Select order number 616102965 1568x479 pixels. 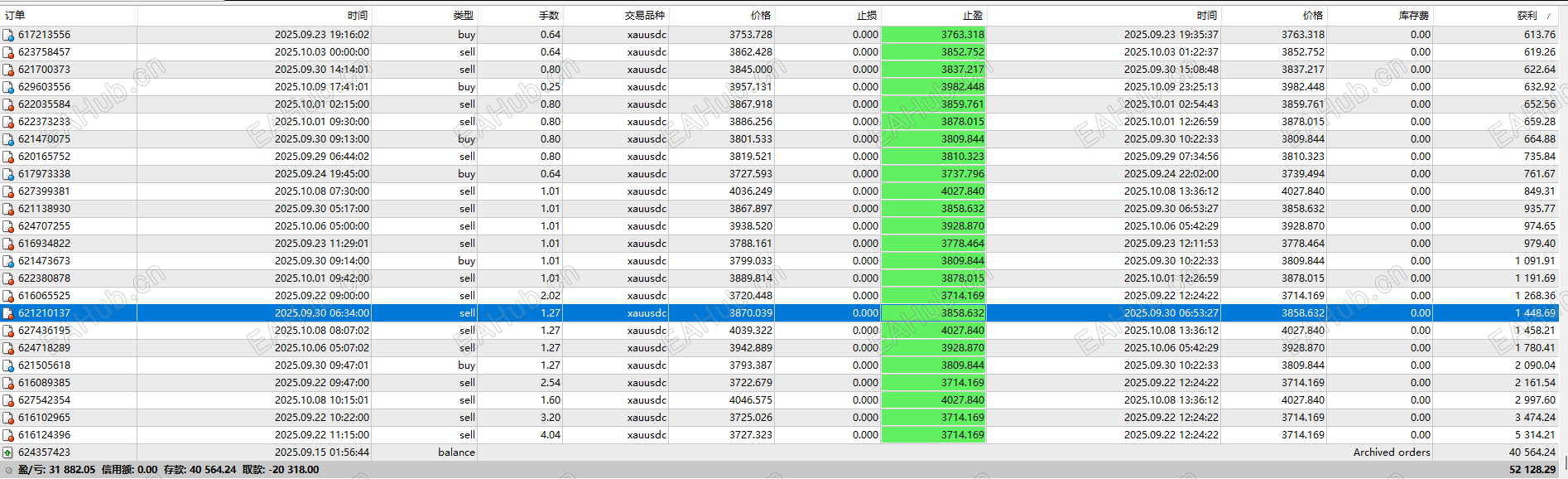(44, 418)
